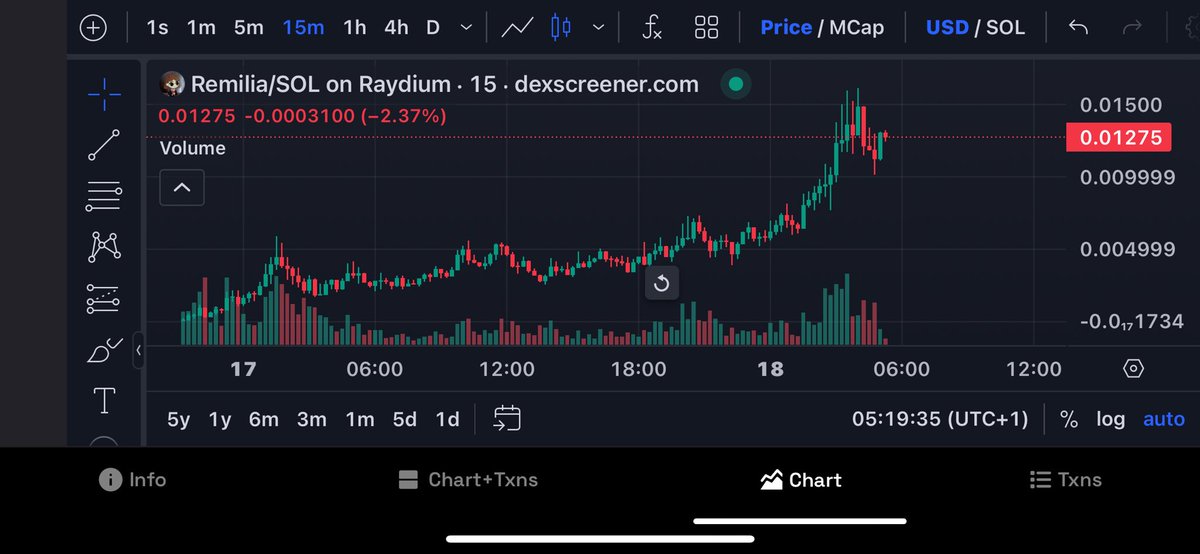The height and width of the screenshot is (554, 1200).
Task: Switch to the Chart tab
Action: pos(801,480)
